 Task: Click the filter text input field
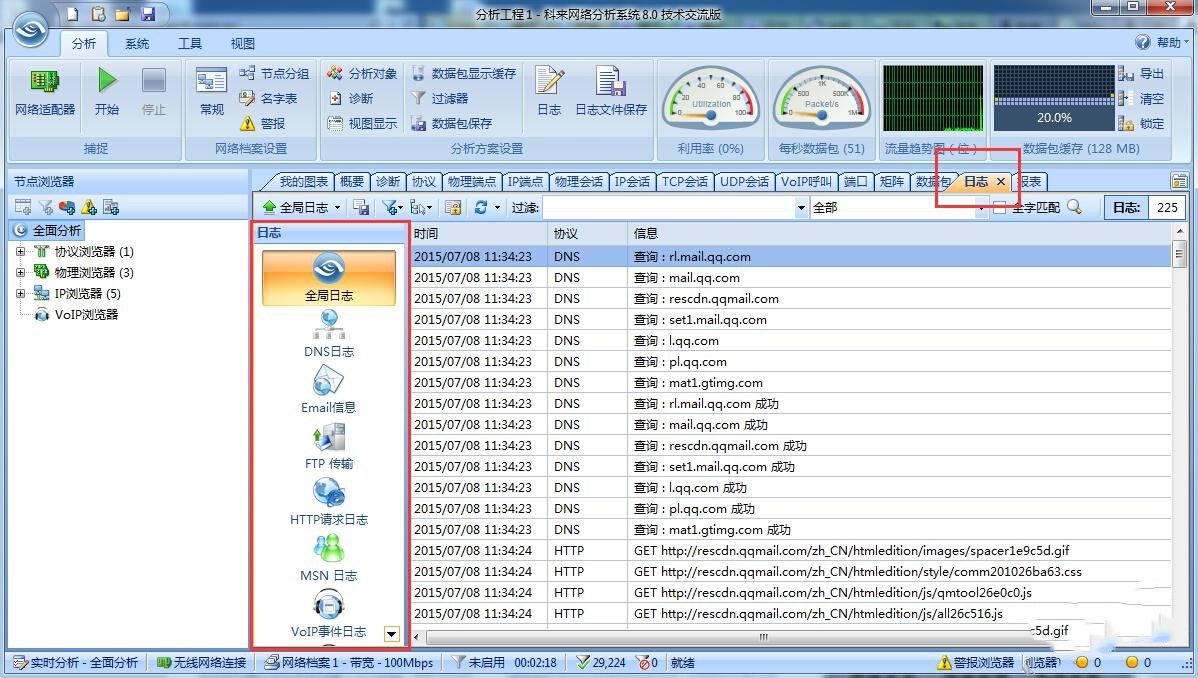pos(668,207)
